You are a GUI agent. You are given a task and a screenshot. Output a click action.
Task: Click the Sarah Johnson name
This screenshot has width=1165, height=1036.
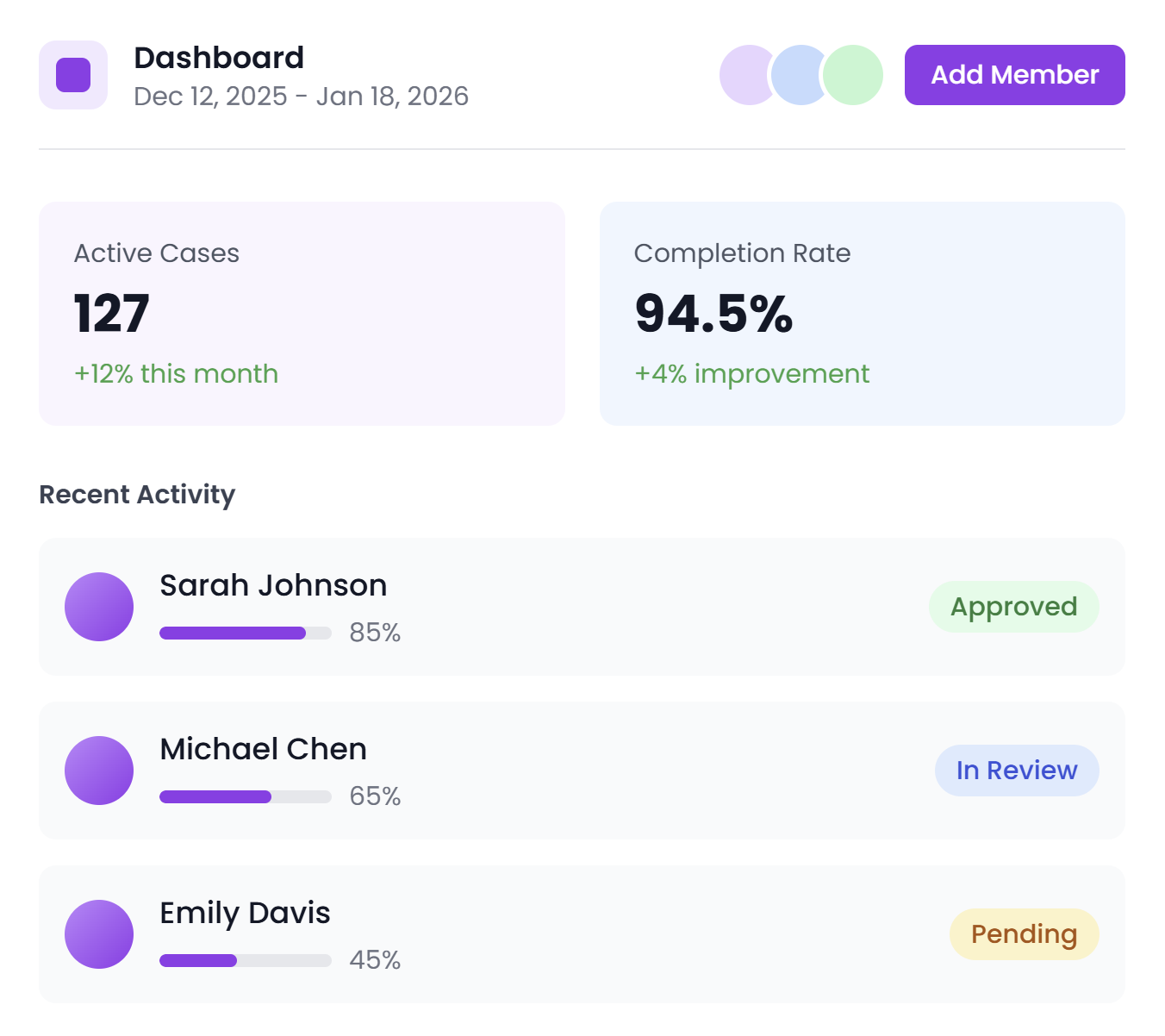coord(273,585)
